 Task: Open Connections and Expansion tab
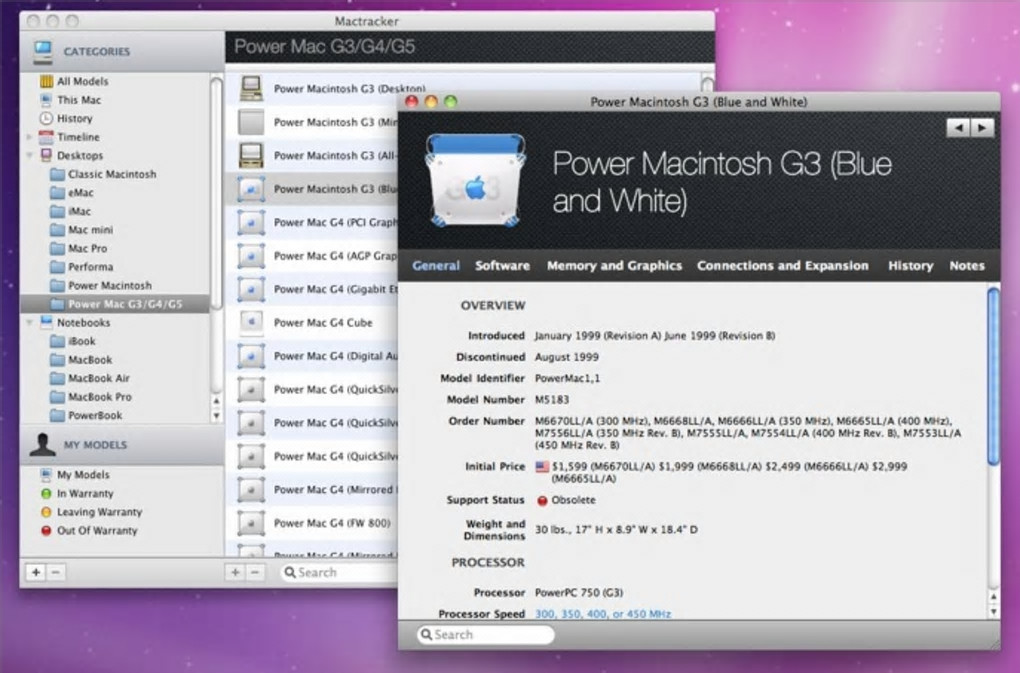pyautogui.click(x=783, y=266)
